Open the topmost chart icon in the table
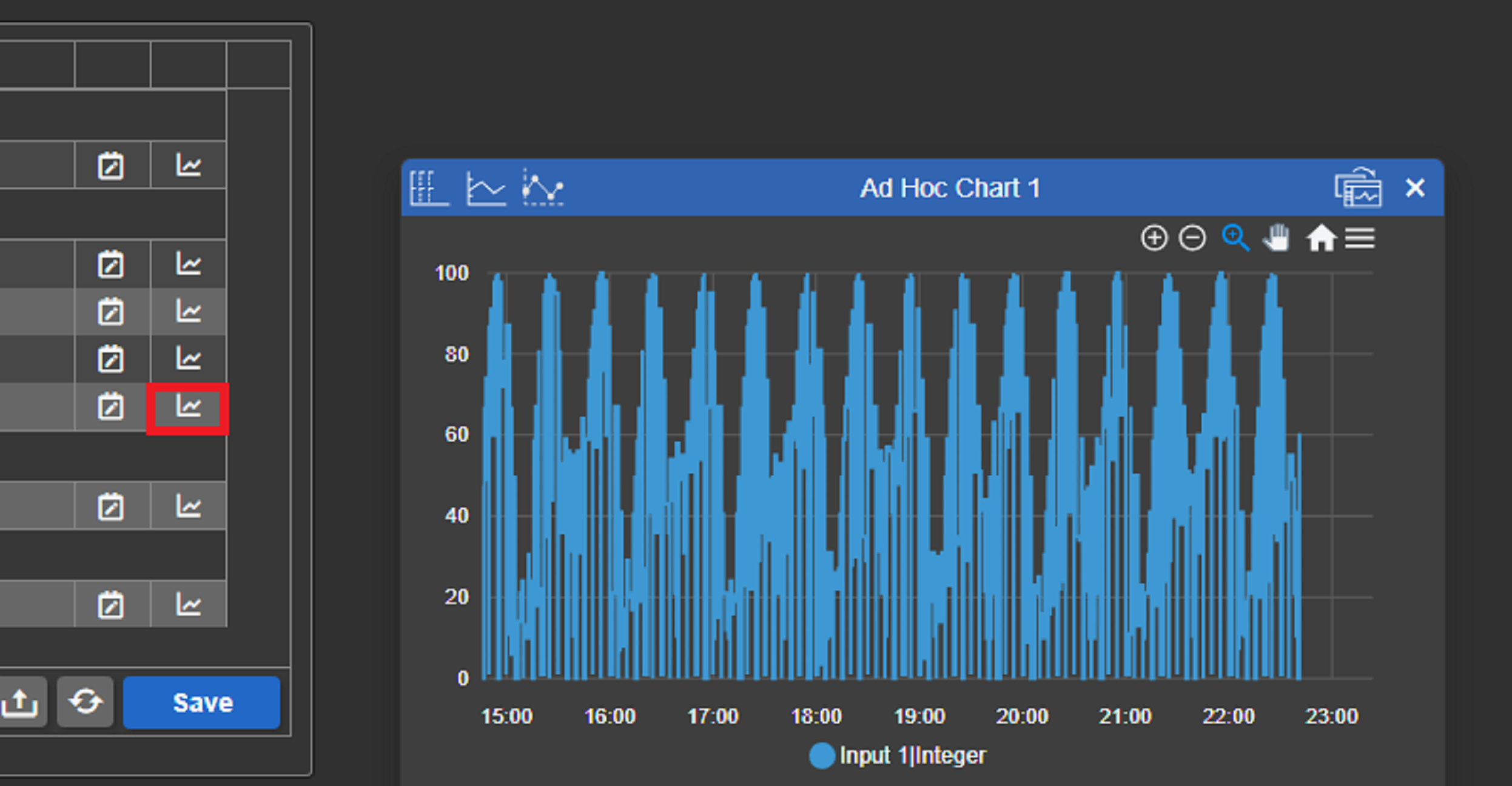Viewport: 1512px width, 786px height. (189, 166)
